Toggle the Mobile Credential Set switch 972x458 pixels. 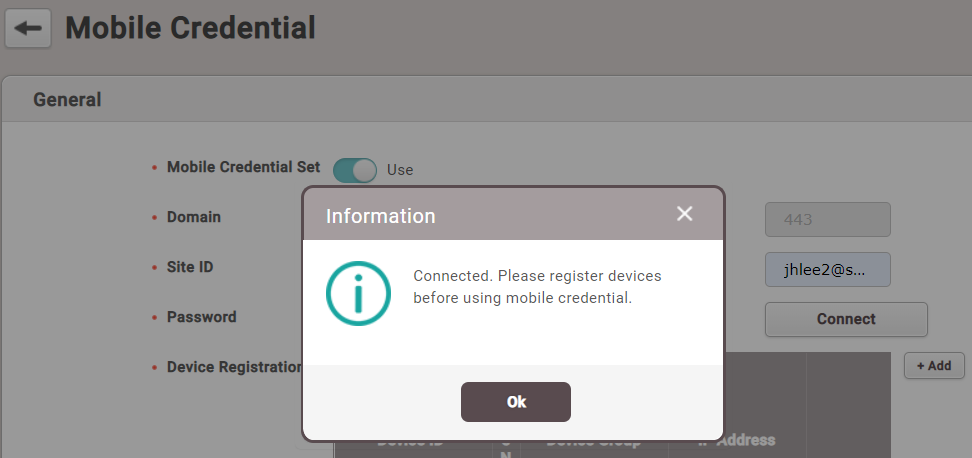tap(354, 170)
